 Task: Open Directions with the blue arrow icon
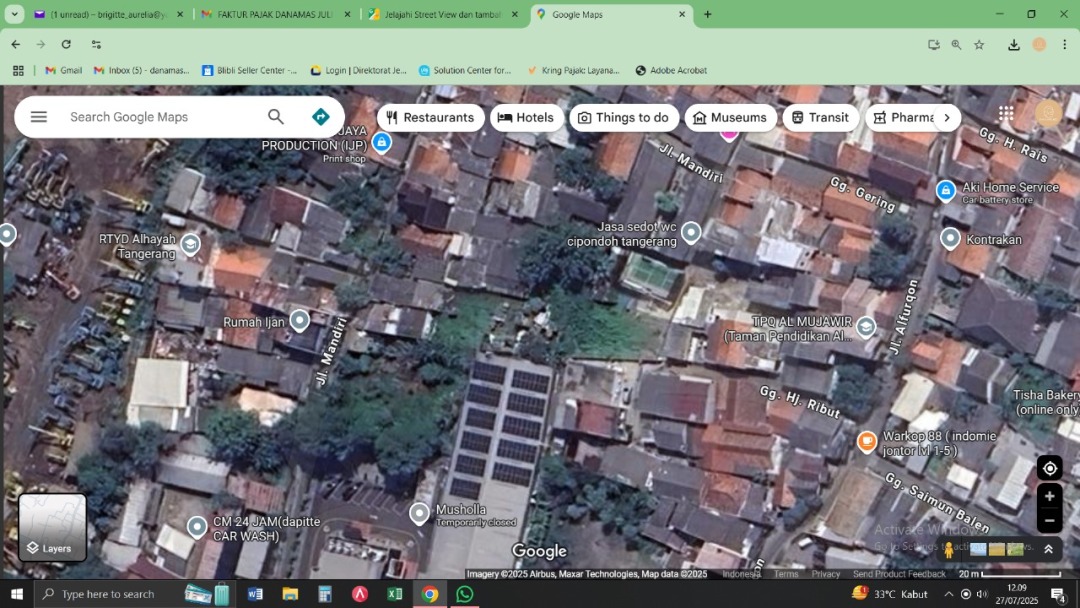321,117
